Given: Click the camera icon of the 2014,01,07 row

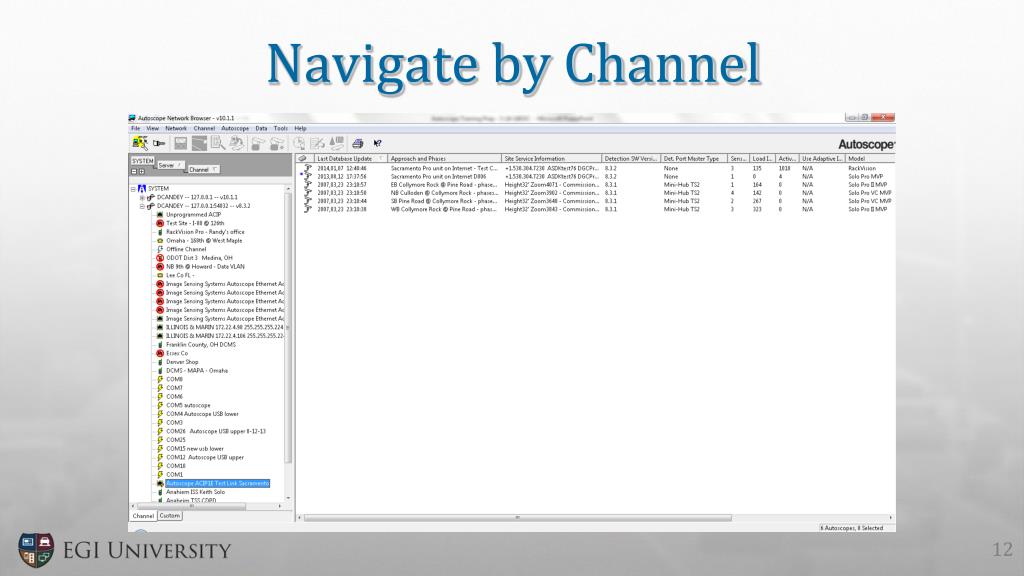Looking at the screenshot, I should pos(307,168).
